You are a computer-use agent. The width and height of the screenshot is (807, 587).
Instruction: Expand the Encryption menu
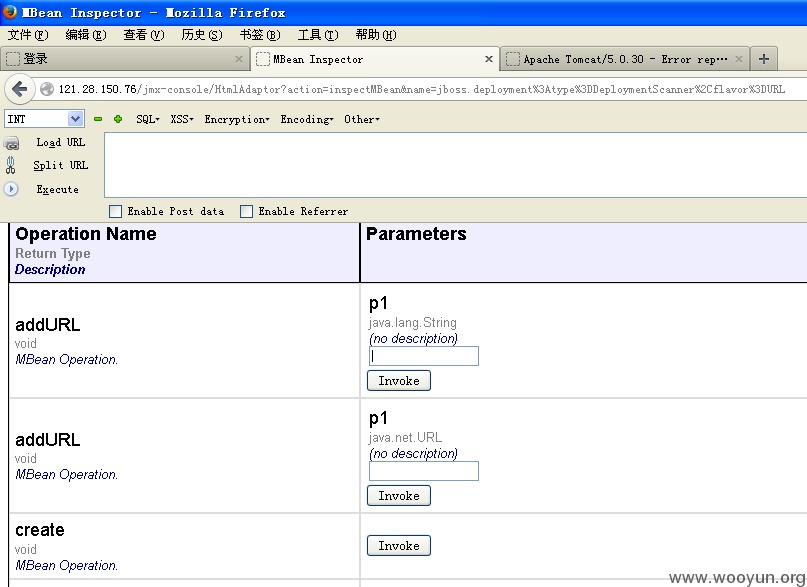pos(237,119)
